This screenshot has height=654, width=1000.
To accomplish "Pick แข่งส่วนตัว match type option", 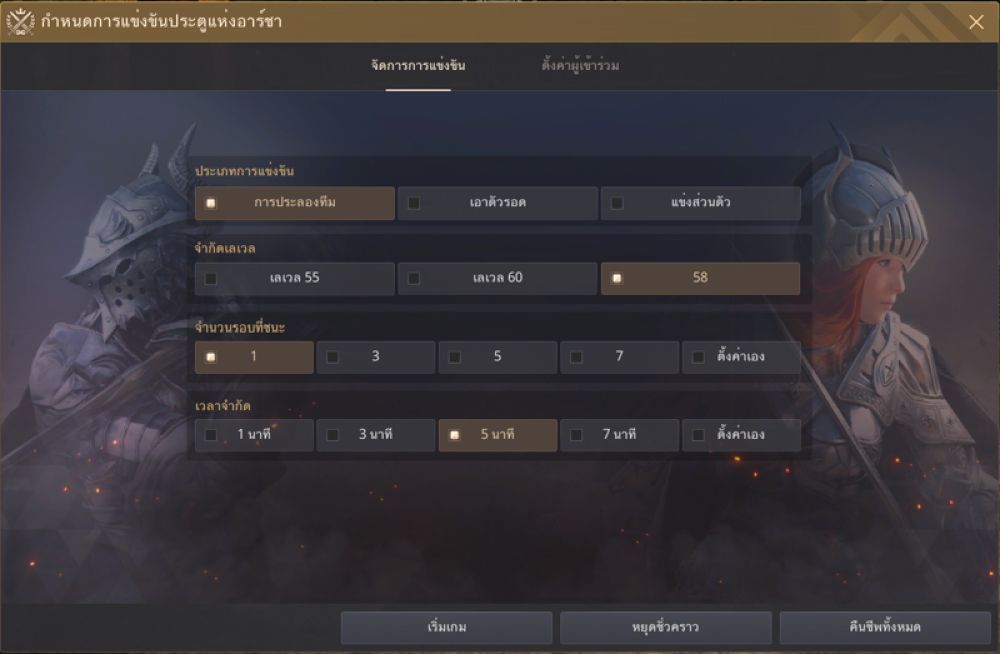I will [700, 203].
